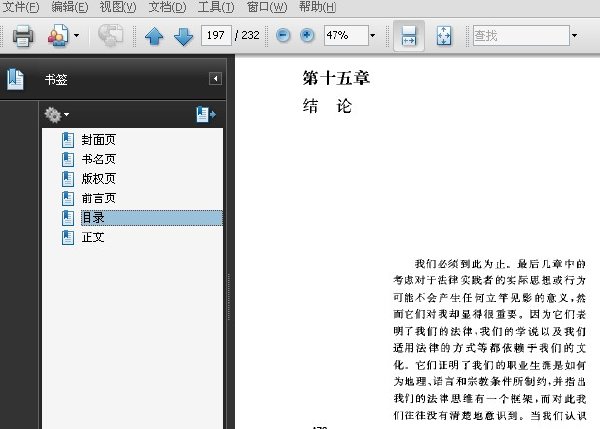This screenshot has width=600, height=429.
Task: Open the 工具(T) menu
Action: (216, 7)
